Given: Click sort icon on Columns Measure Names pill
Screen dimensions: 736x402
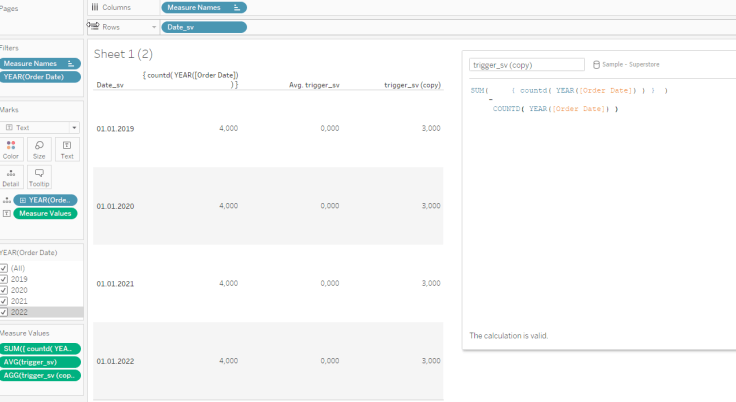Looking at the screenshot, I should [x=237, y=8].
